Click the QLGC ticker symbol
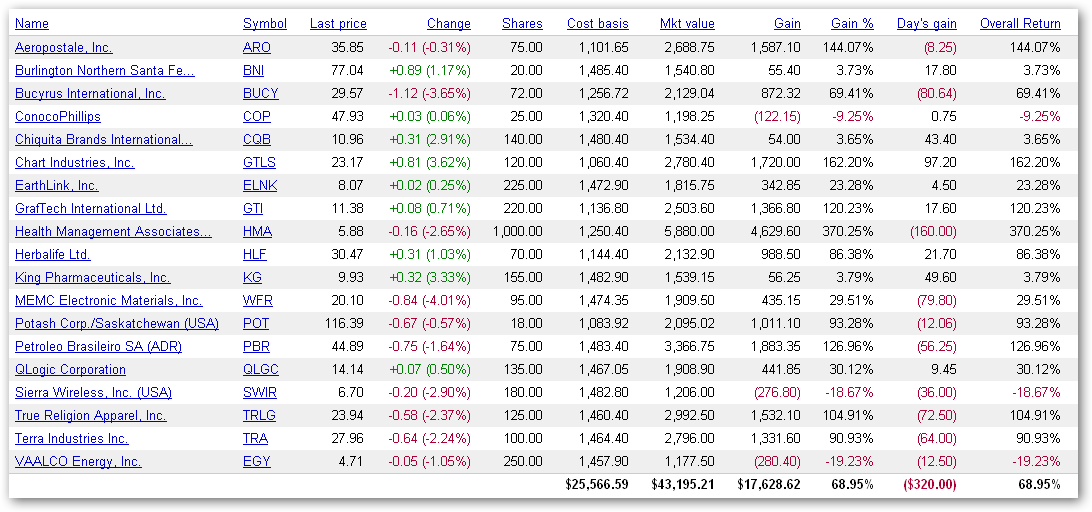Viewport: 1092px width, 512px height. point(261,369)
